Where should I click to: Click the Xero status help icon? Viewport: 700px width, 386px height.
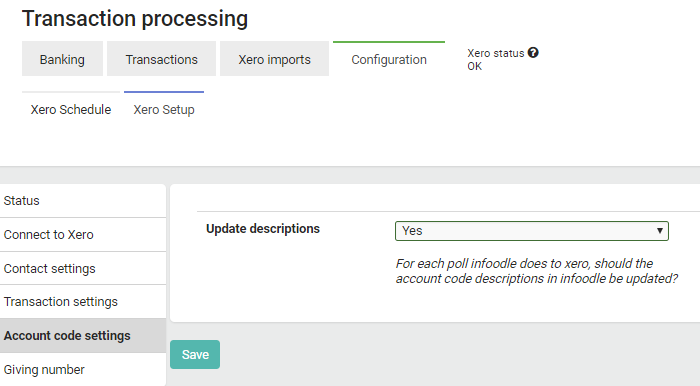[533, 53]
